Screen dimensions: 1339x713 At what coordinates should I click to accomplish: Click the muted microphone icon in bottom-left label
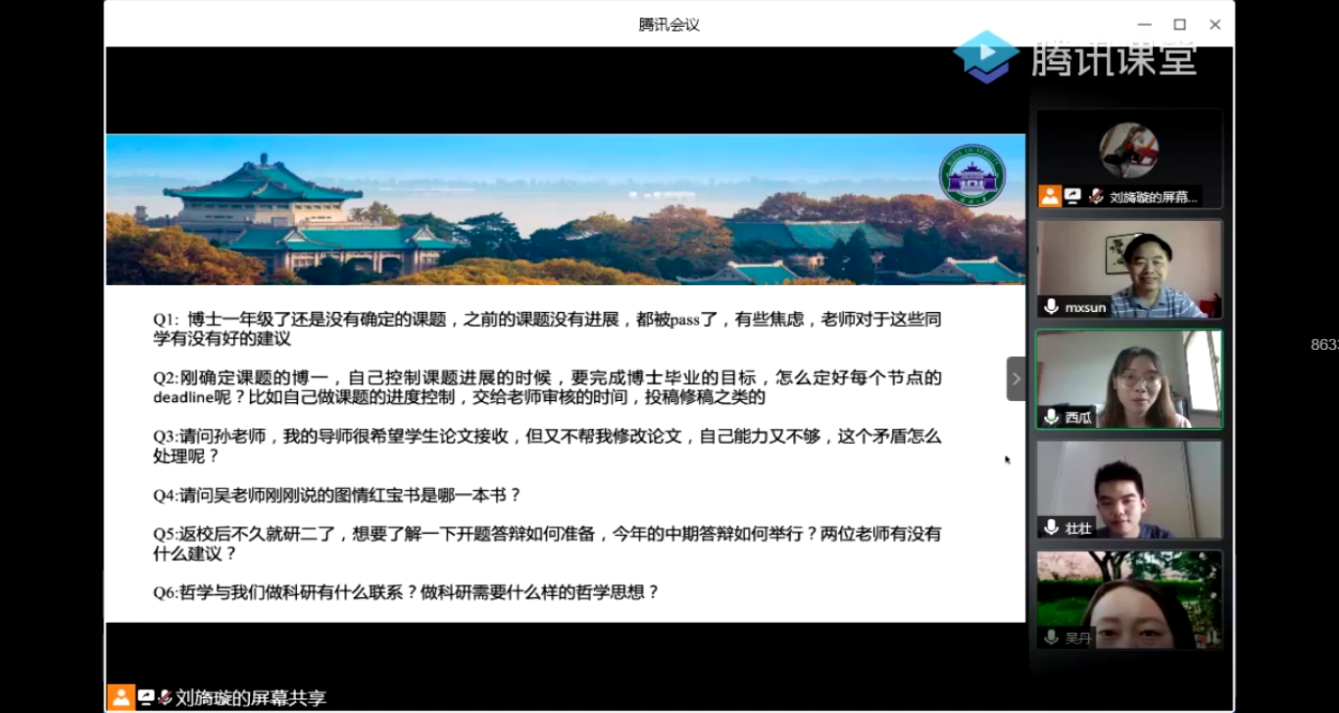point(165,697)
